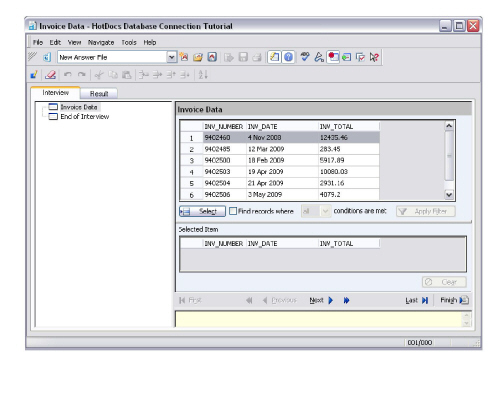Click the invoice table scroll down arrow
The width and height of the screenshot is (490, 412).
click(449, 195)
